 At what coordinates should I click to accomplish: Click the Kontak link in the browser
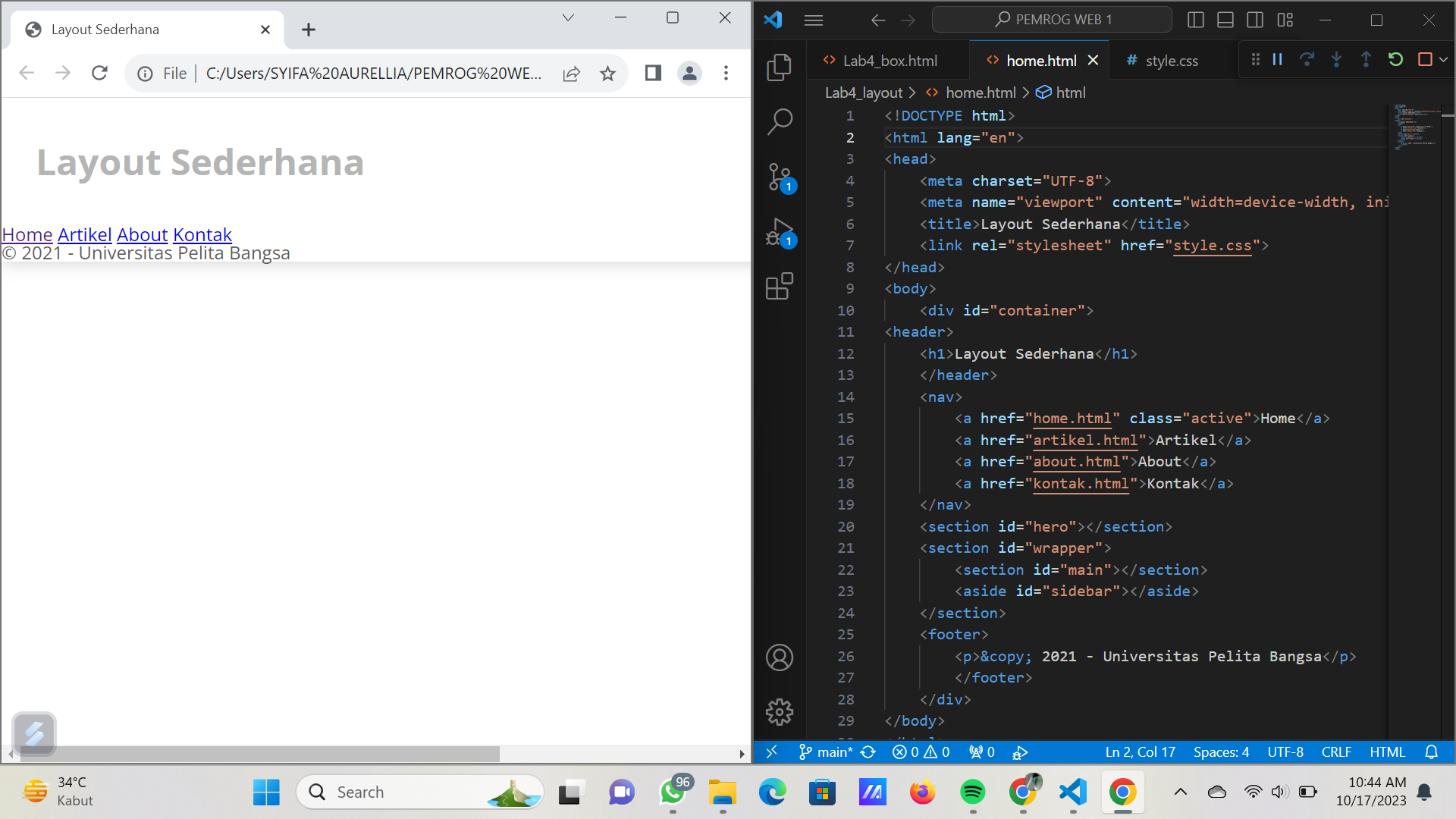(x=202, y=234)
